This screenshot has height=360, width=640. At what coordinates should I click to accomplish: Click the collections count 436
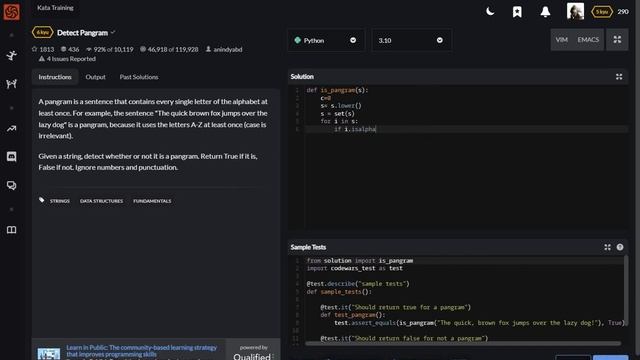[x=70, y=49]
